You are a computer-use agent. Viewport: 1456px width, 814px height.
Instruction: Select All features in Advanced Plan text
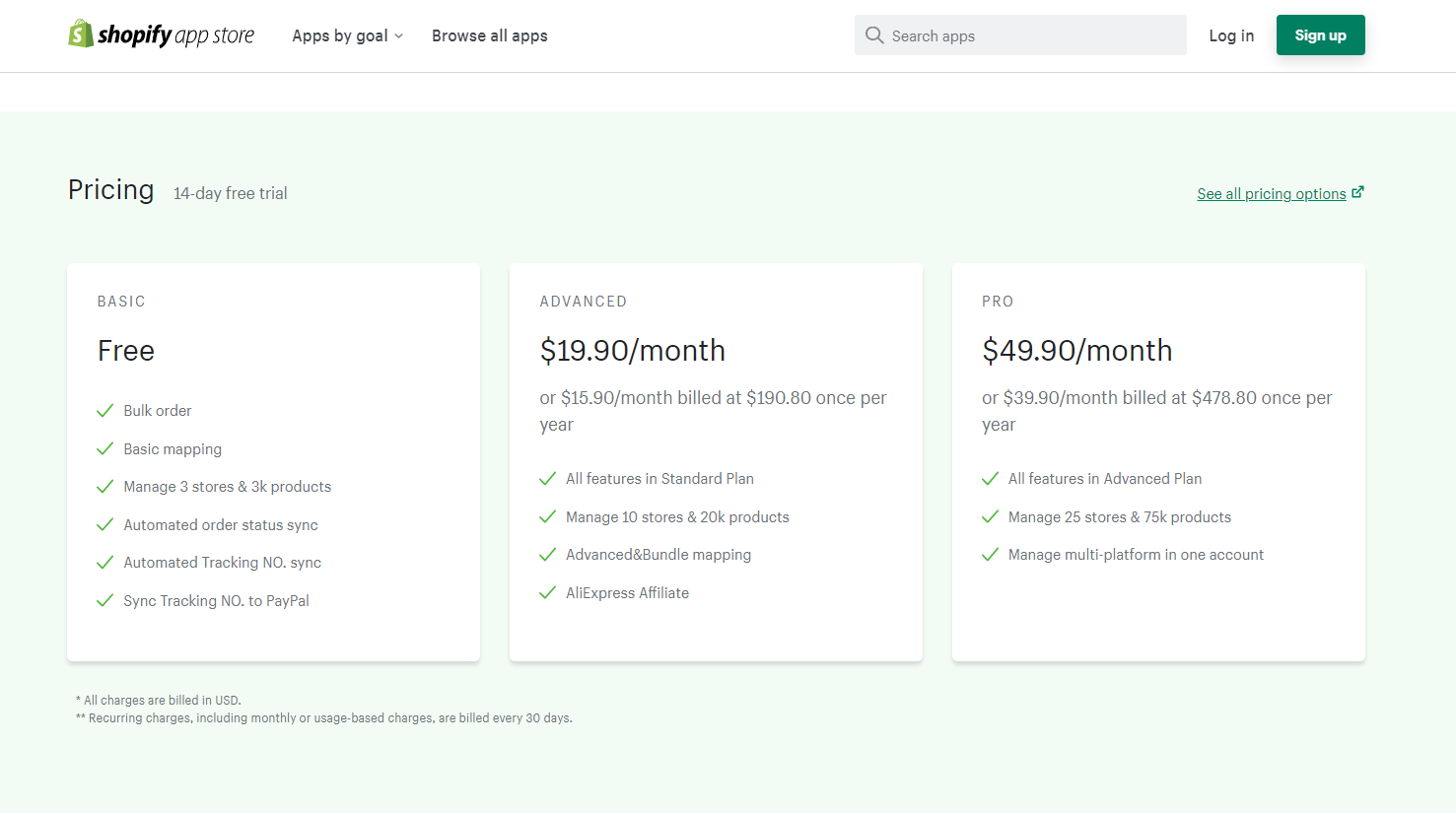[1105, 479]
